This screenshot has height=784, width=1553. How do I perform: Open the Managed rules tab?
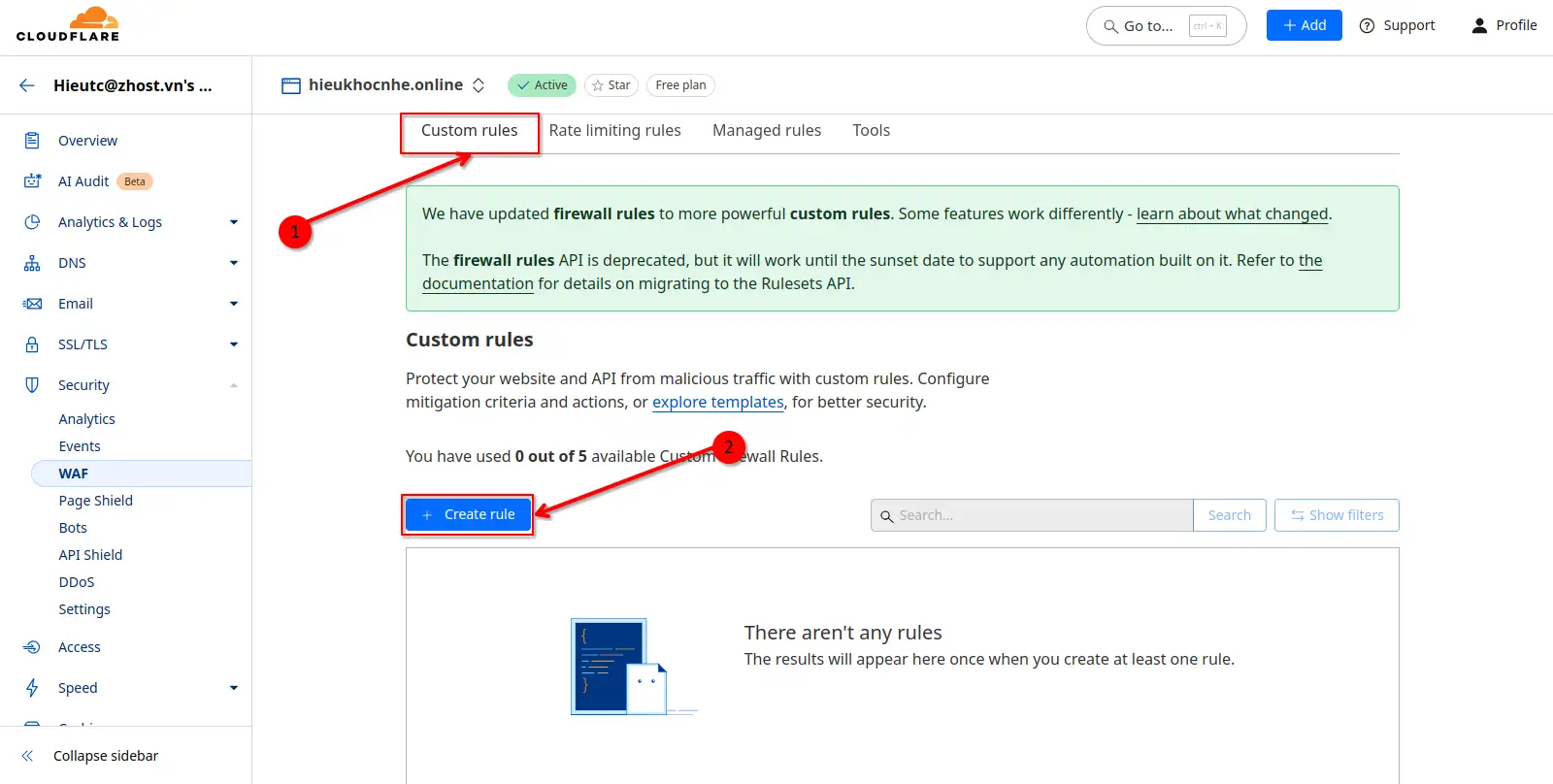point(766,131)
